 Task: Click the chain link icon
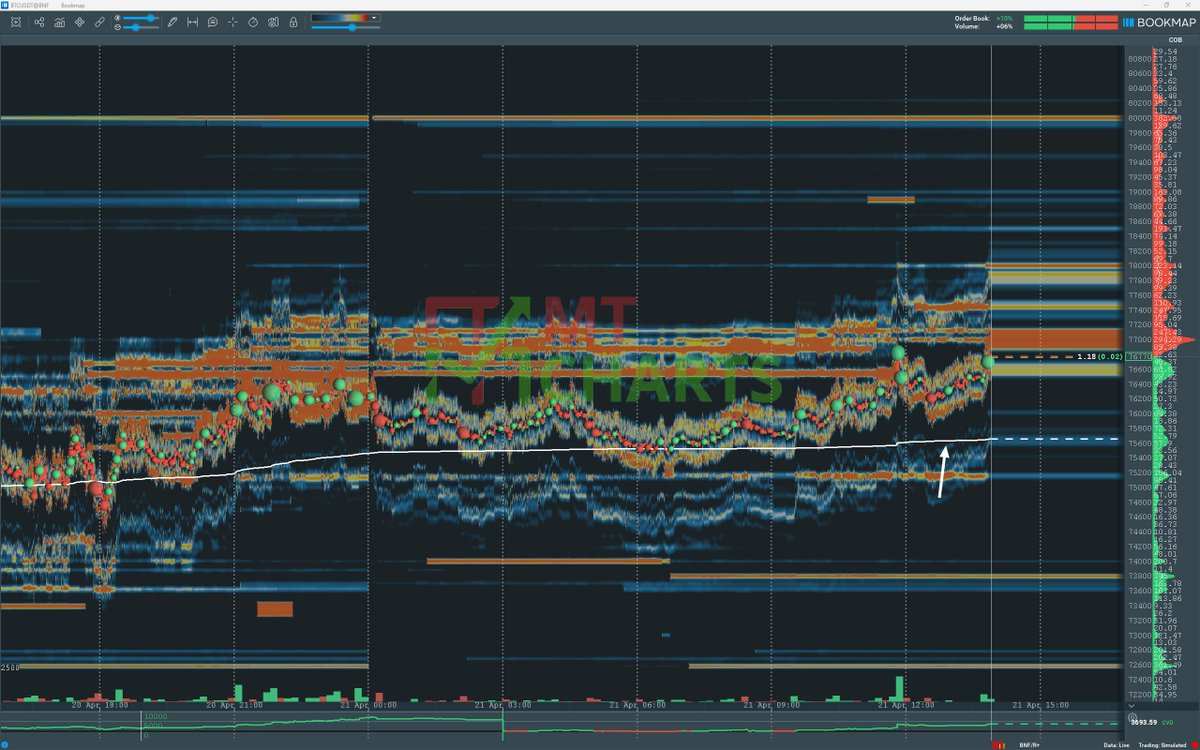tap(100, 21)
